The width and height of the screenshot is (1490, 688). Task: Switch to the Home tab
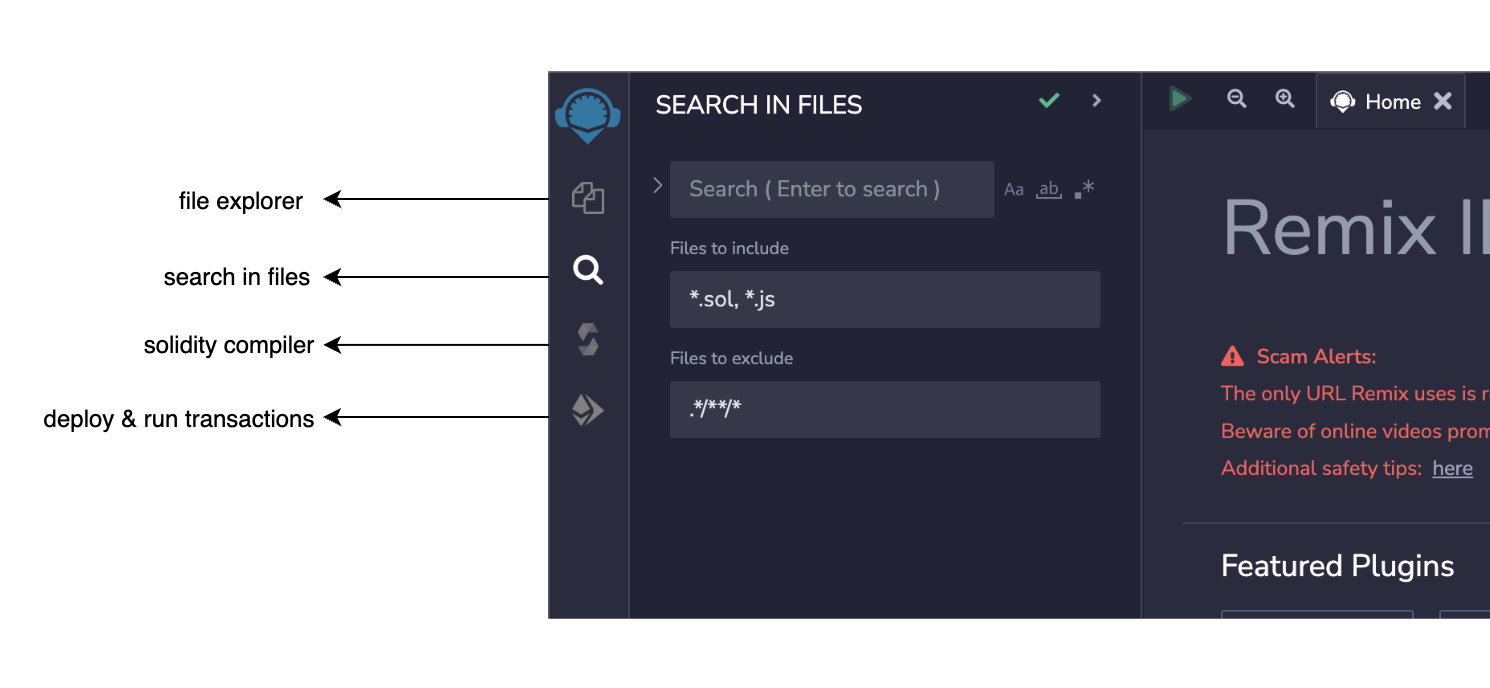tap(1390, 101)
